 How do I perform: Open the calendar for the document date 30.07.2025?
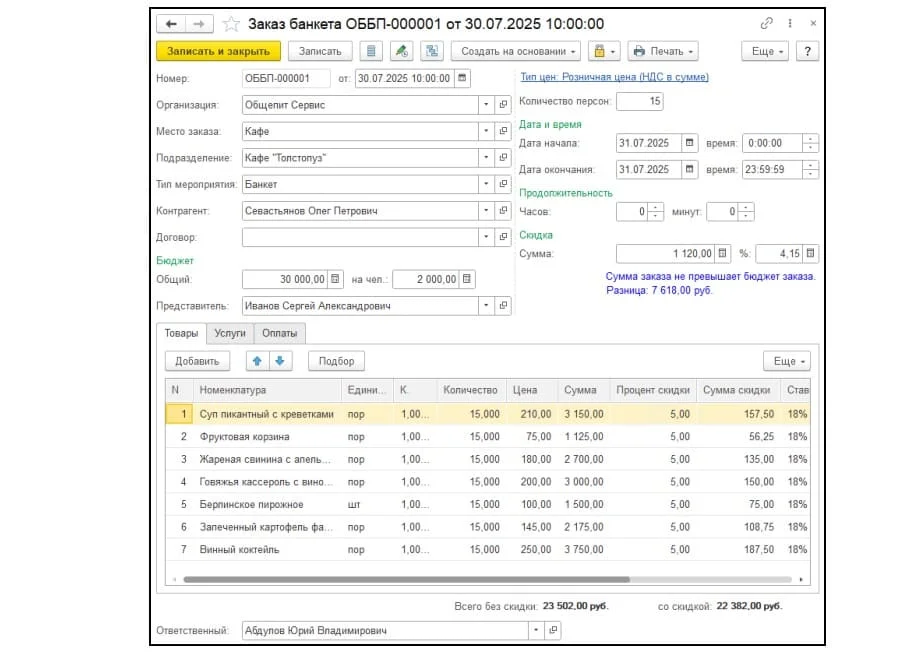coord(462,78)
